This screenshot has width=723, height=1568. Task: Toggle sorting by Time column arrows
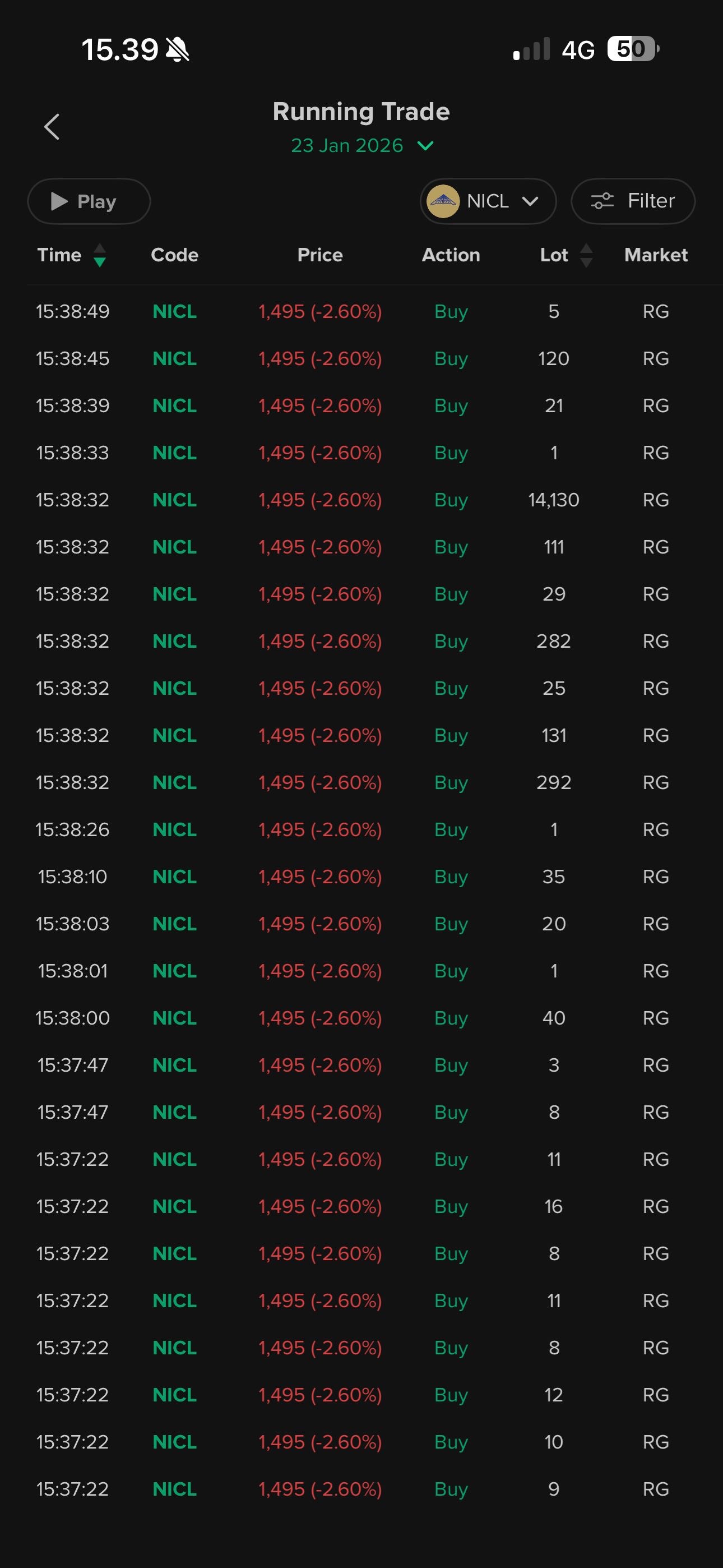click(100, 255)
